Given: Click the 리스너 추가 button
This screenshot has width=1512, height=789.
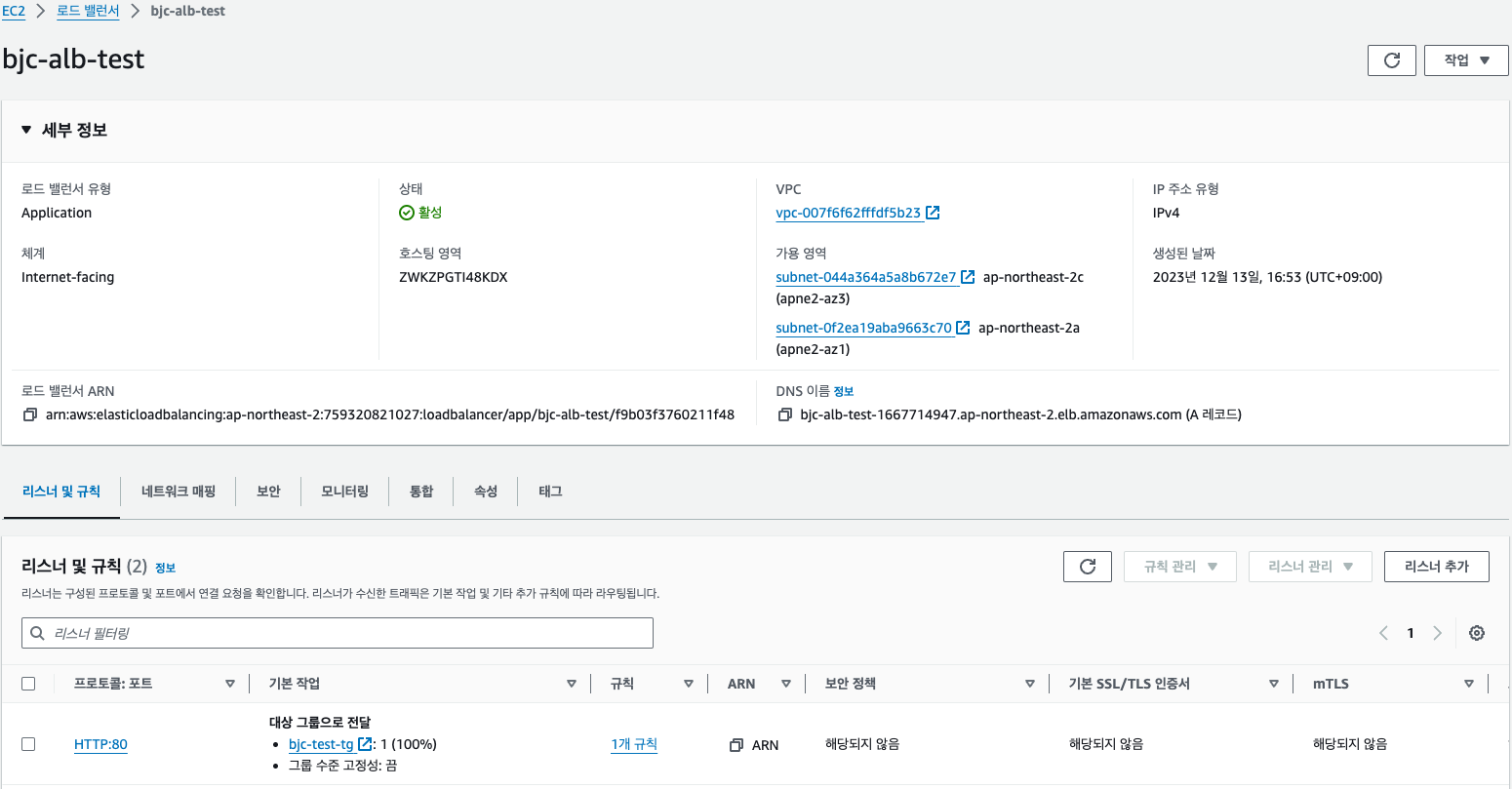Looking at the screenshot, I should tap(1436, 567).
